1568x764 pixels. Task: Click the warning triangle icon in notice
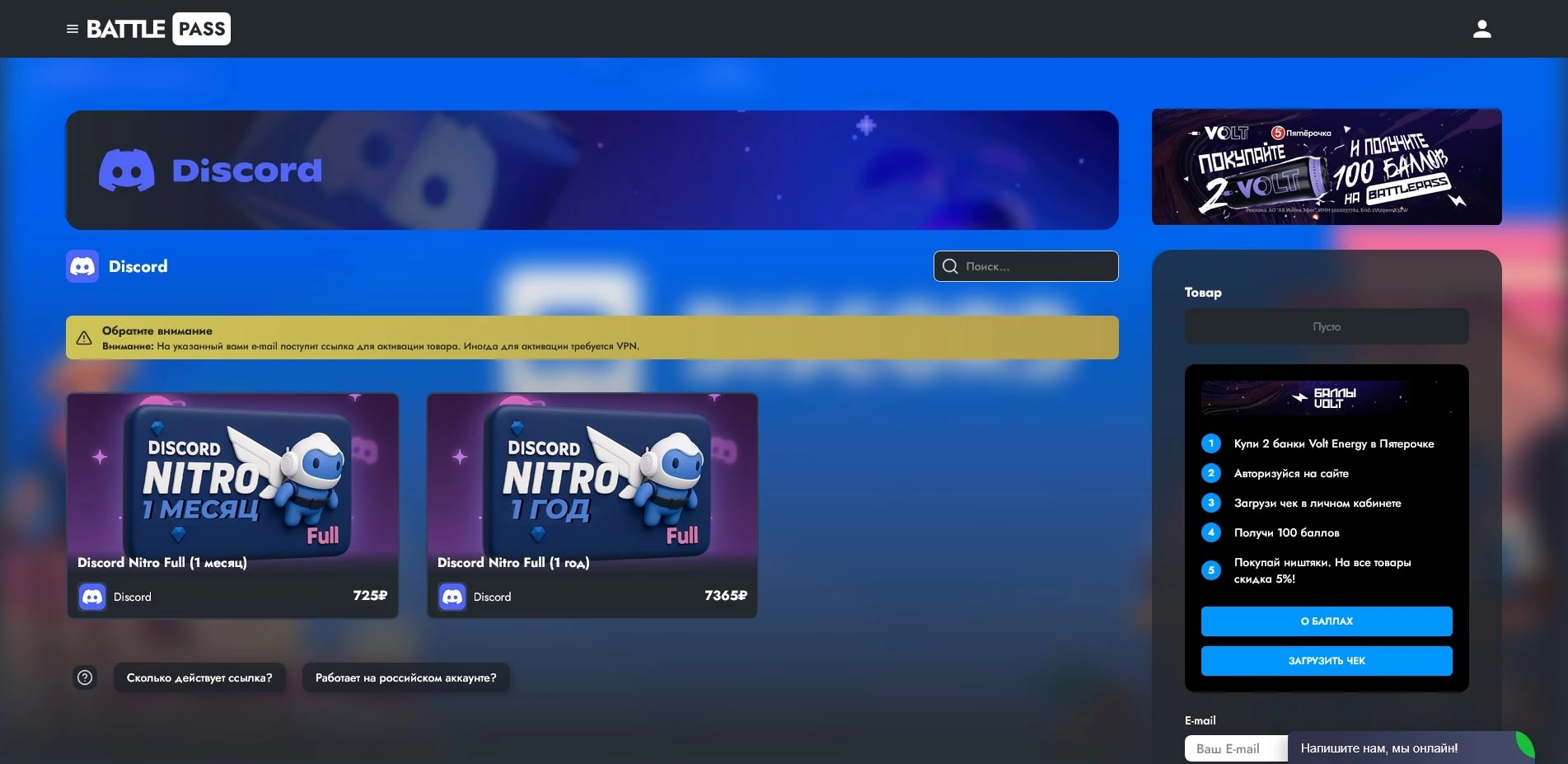84,338
